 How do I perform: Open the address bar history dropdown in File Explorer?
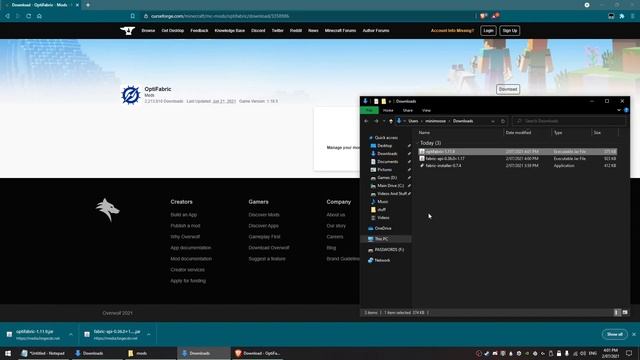pos(493,121)
